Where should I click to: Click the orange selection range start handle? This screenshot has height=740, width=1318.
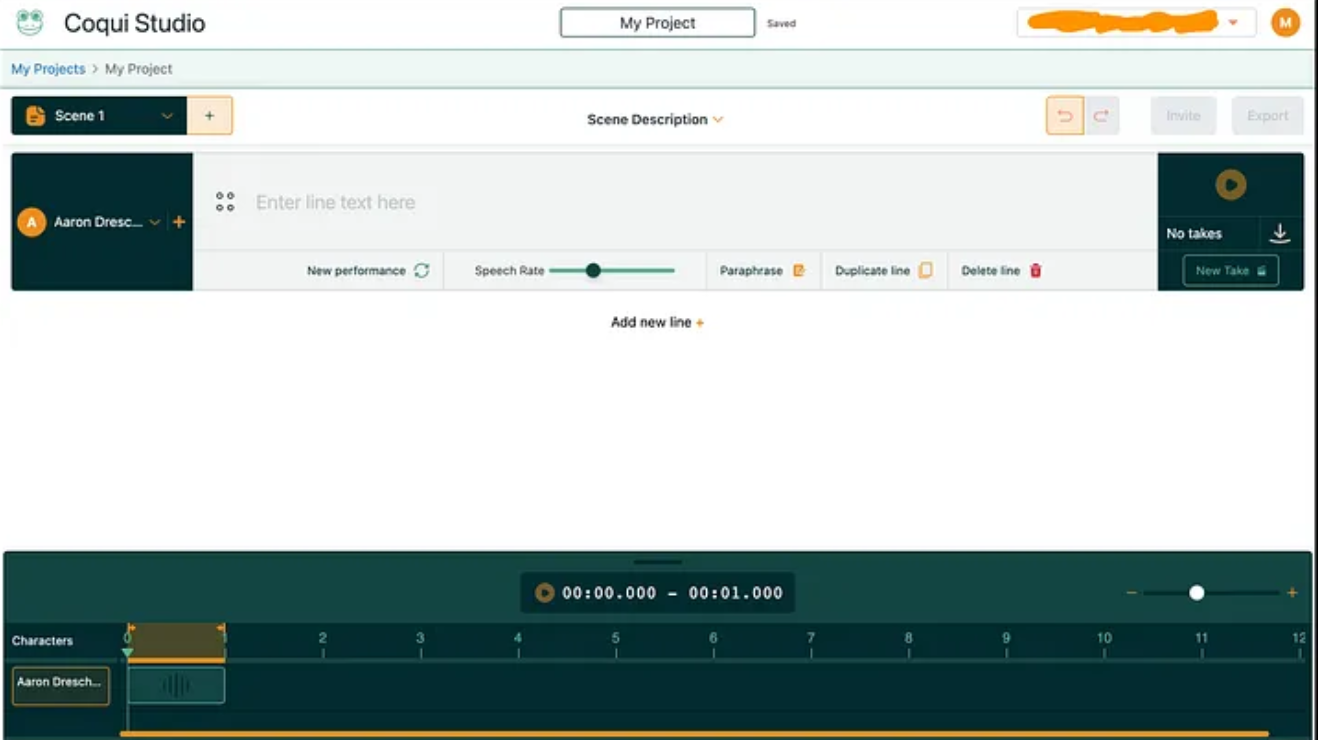tap(130, 629)
